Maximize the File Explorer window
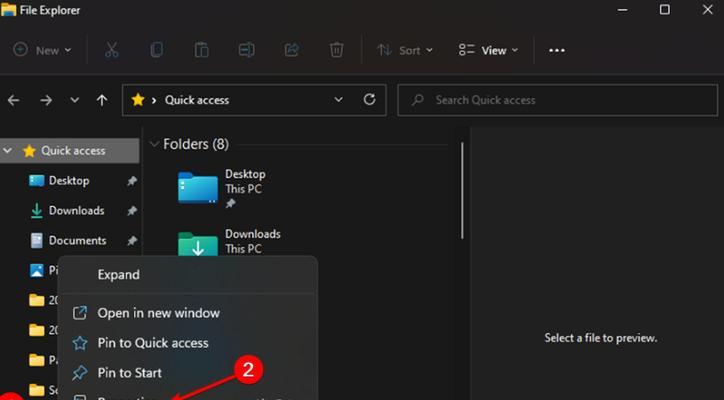The image size is (724, 400). (665, 10)
